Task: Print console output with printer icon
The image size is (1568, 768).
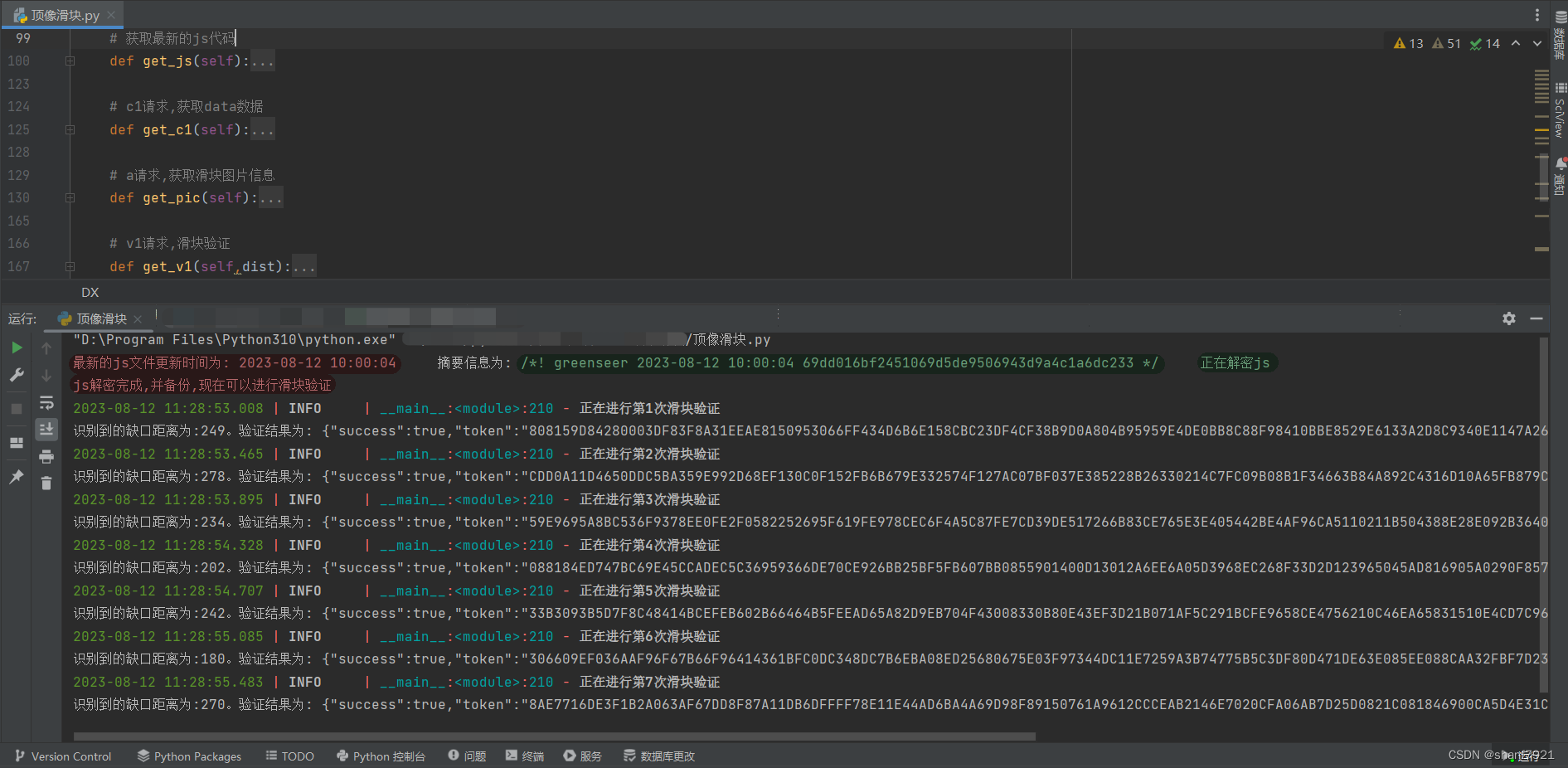Action: click(46, 456)
